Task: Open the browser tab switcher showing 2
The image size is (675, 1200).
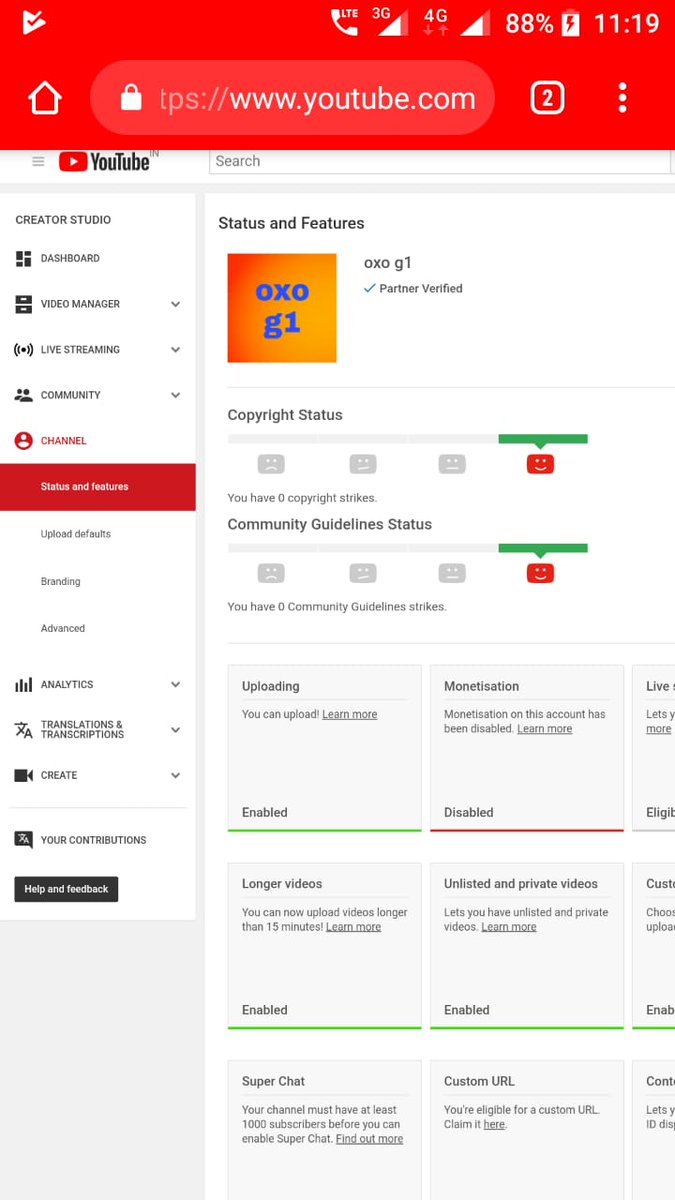Action: coord(546,98)
